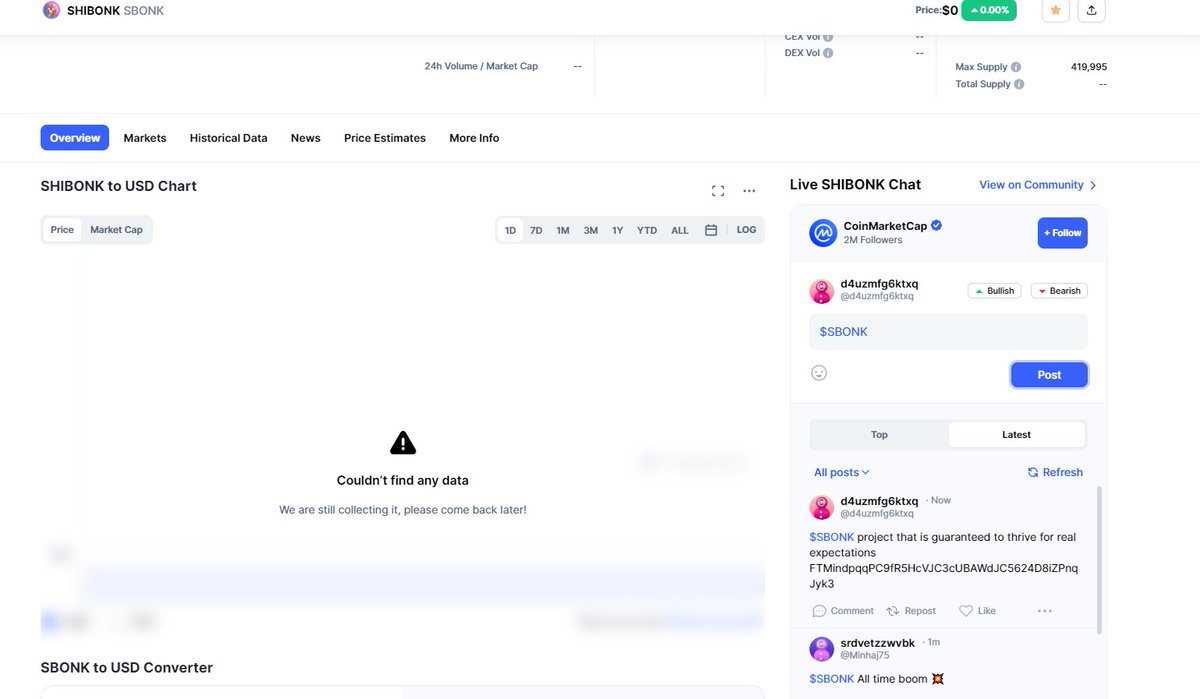Switch chart to Market Cap
This screenshot has width=1200, height=699.
[116, 230]
